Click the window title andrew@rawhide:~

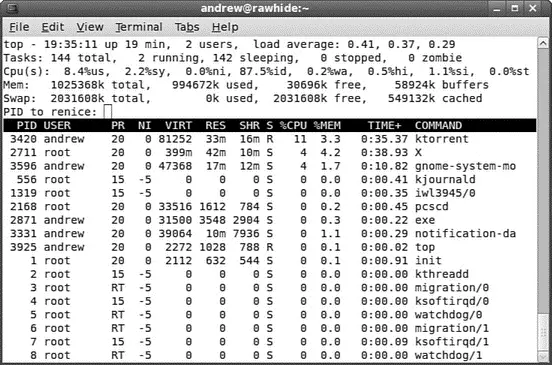pos(255,8)
